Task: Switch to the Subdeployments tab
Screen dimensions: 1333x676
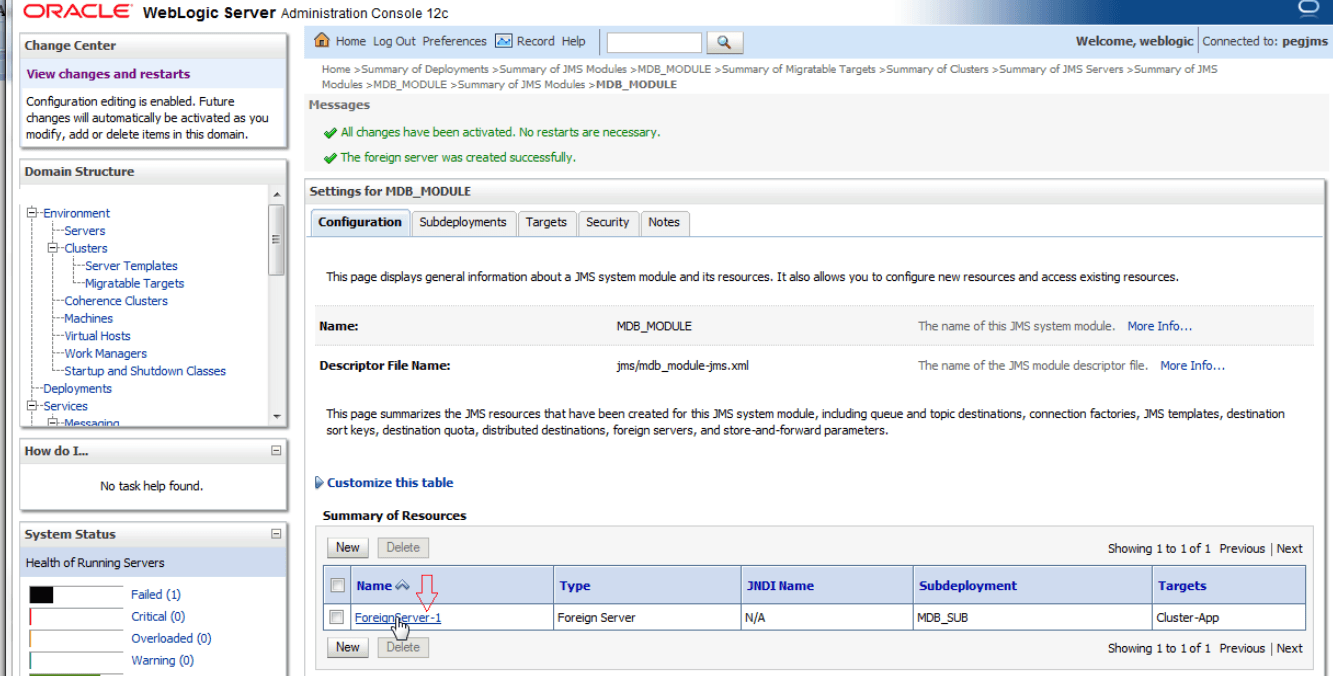Action: pyautogui.click(x=463, y=223)
